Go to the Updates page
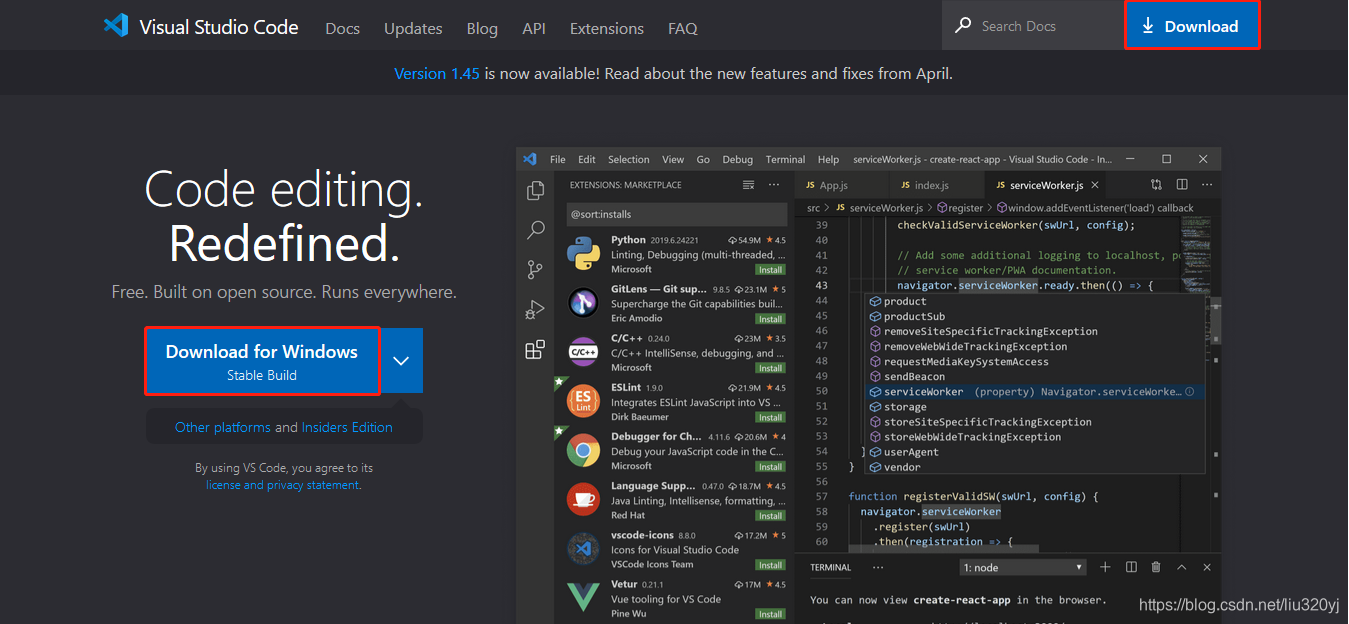 [413, 28]
